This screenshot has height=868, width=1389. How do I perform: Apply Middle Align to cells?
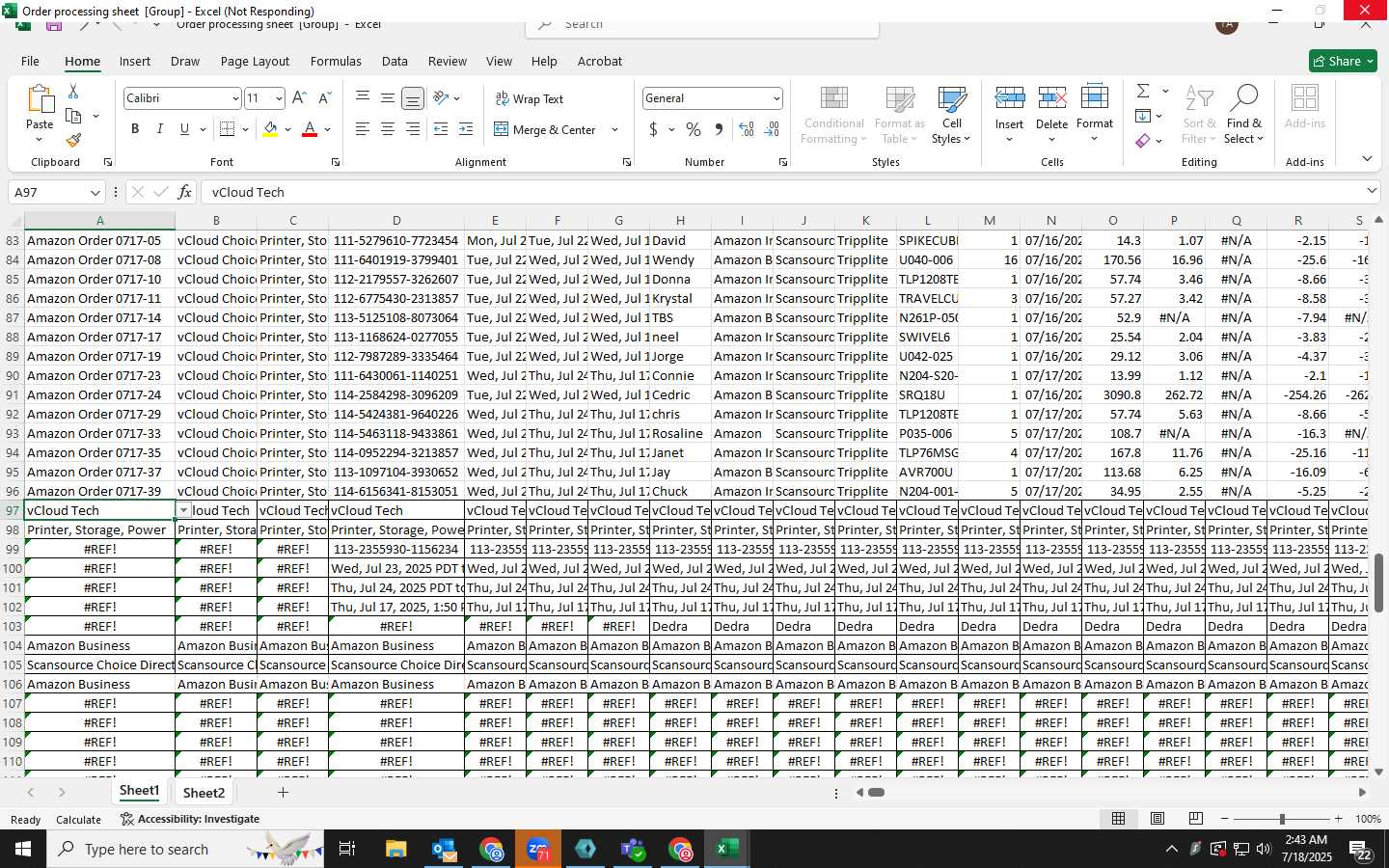pos(387,97)
